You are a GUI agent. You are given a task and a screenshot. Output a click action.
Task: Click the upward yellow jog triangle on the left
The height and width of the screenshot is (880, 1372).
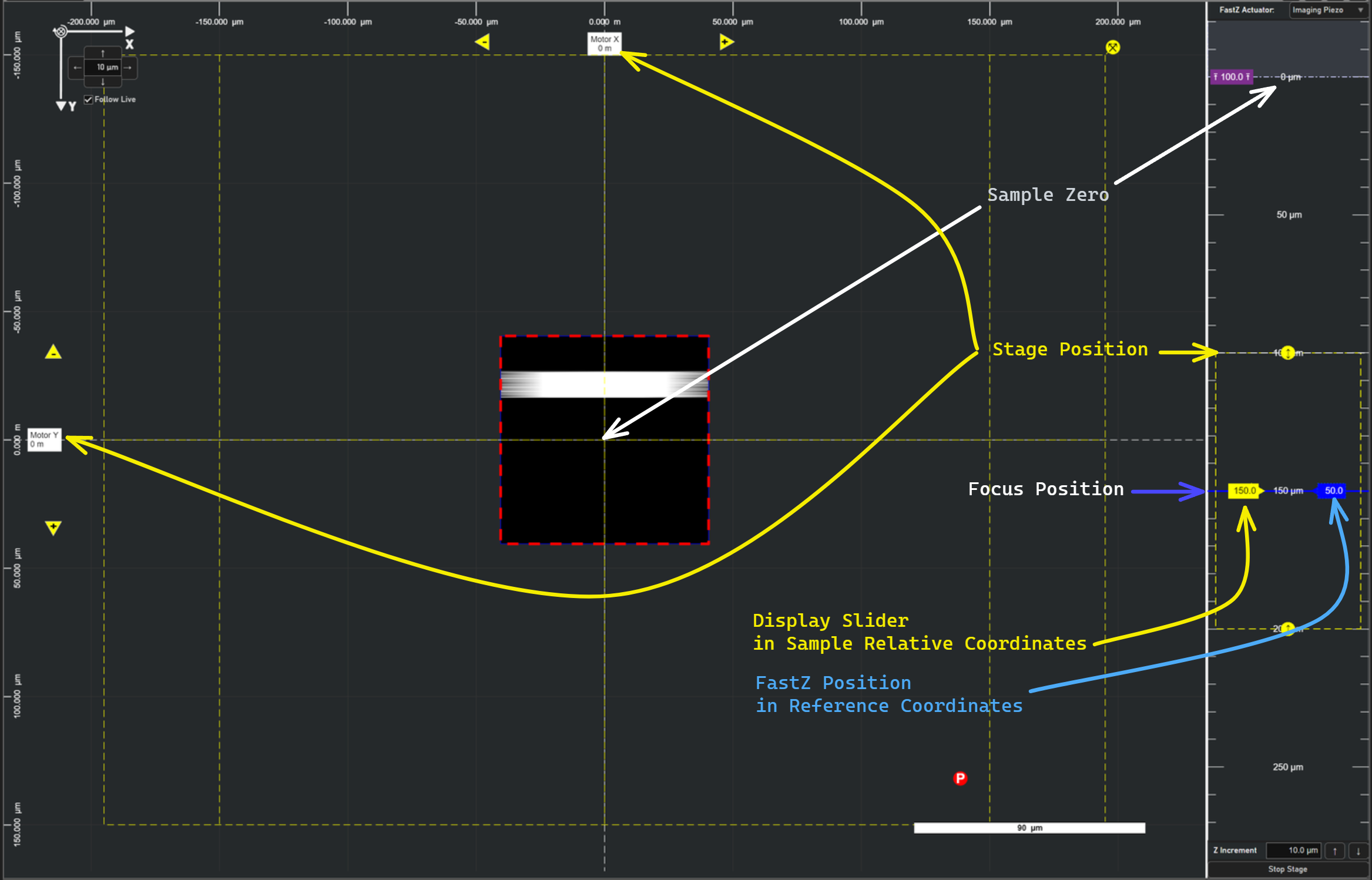[53, 352]
